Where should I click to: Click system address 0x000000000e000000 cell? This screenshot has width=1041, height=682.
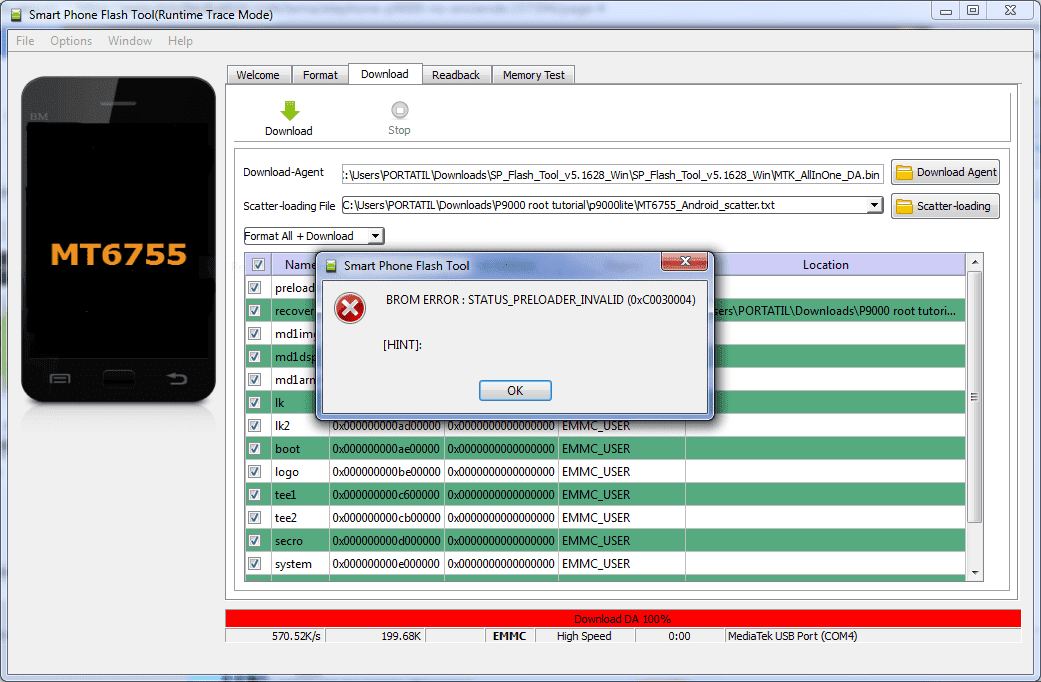pyautogui.click(x=386, y=564)
